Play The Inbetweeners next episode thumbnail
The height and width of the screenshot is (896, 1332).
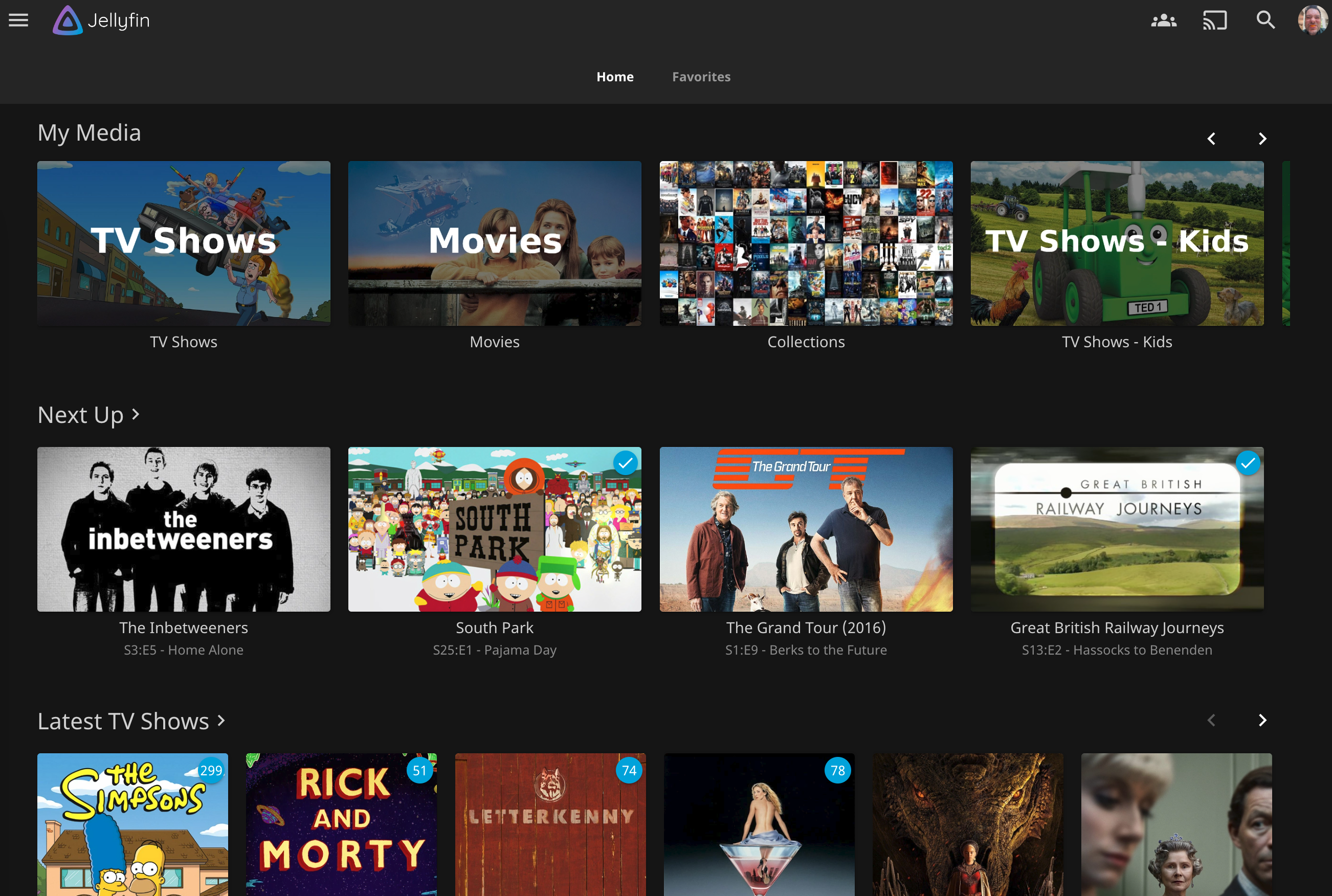(x=184, y=529)
